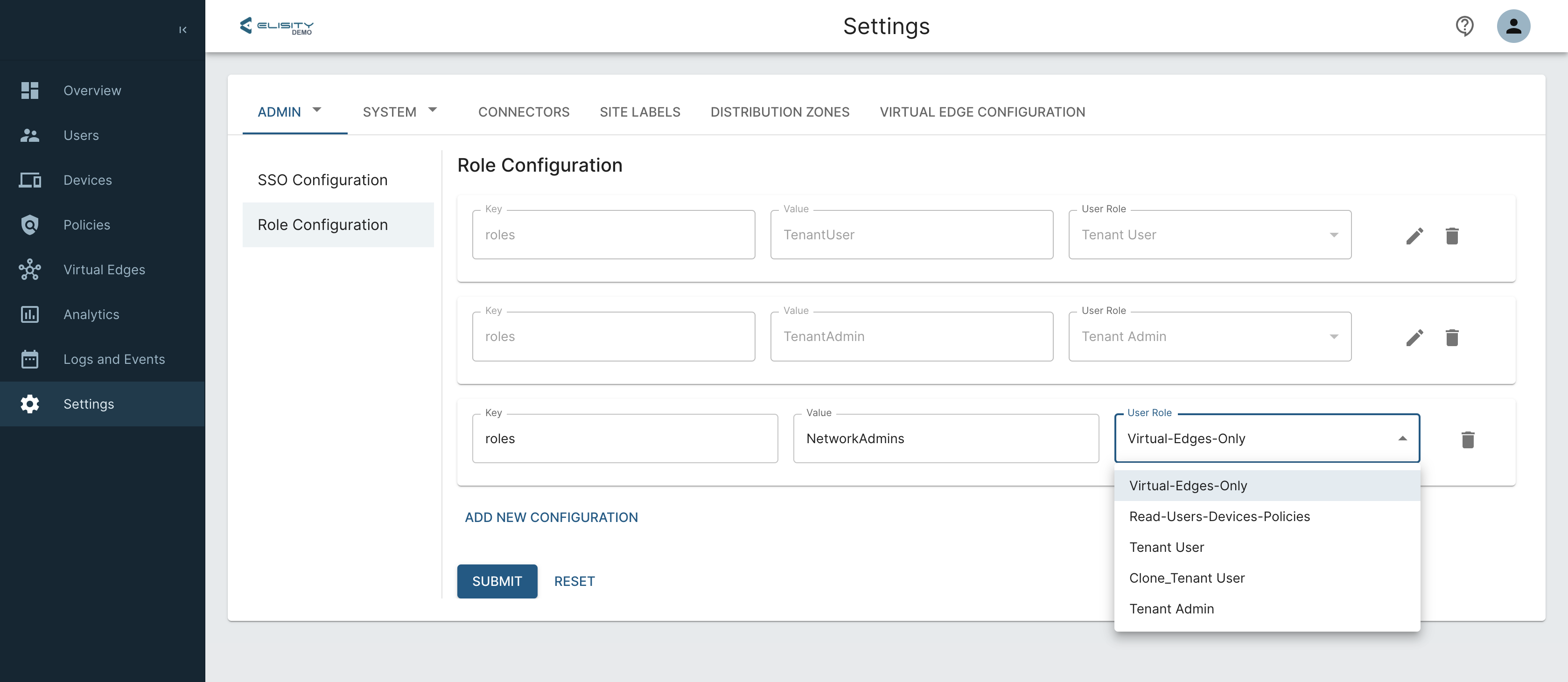
Task: Open Analytics from the sidebar
Action: 91,314
